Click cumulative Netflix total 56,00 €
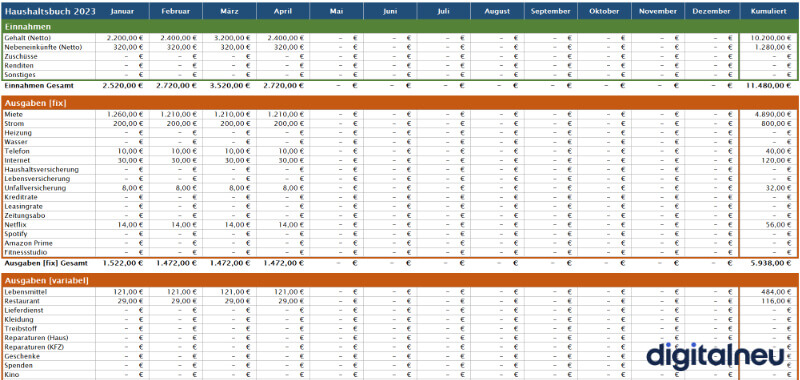This screenshot has width=800, height=380. pyautogui.click(x=779, y=224)
